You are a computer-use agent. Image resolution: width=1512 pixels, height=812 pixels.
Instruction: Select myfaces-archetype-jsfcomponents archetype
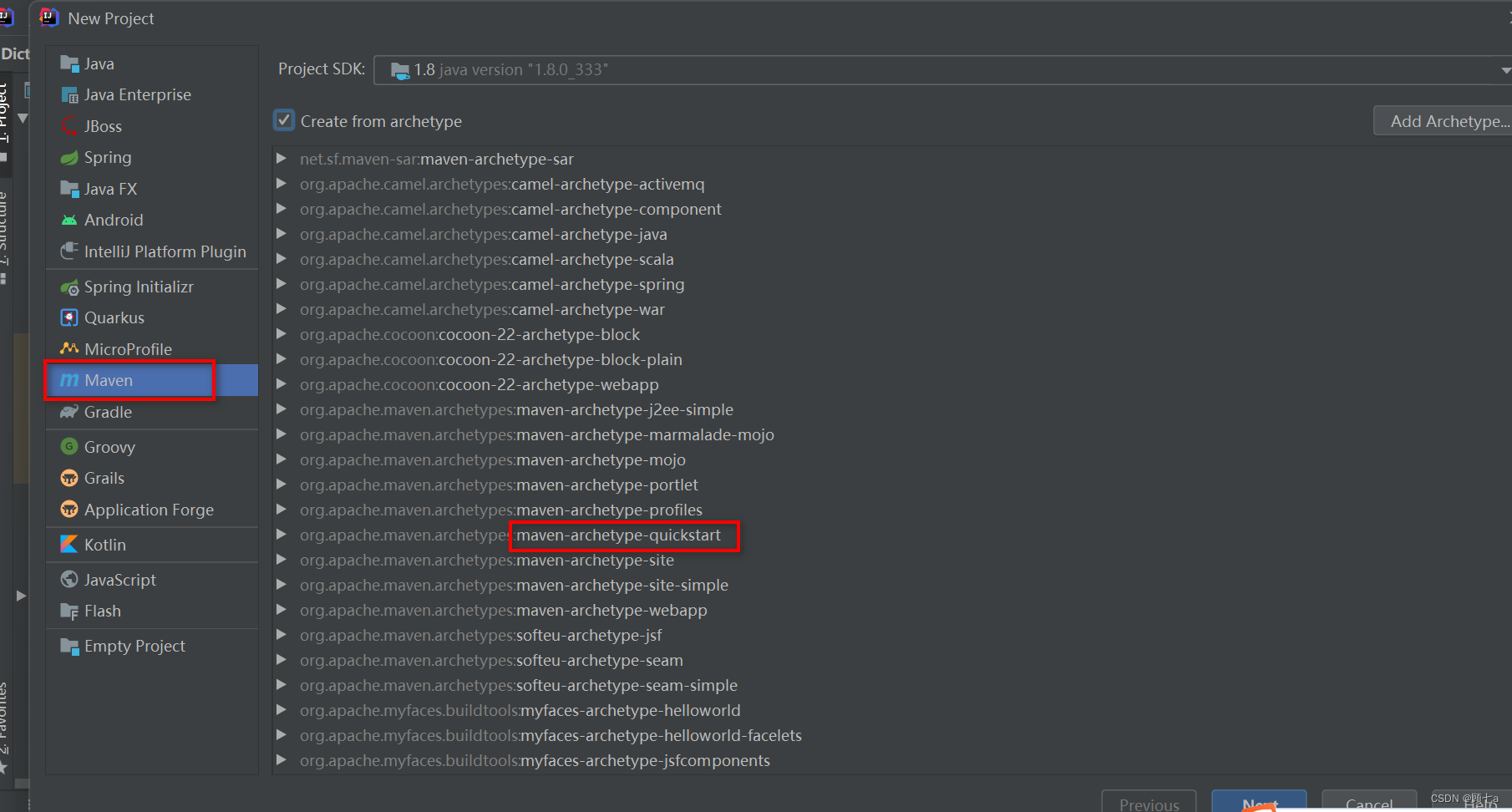[646, 760]
